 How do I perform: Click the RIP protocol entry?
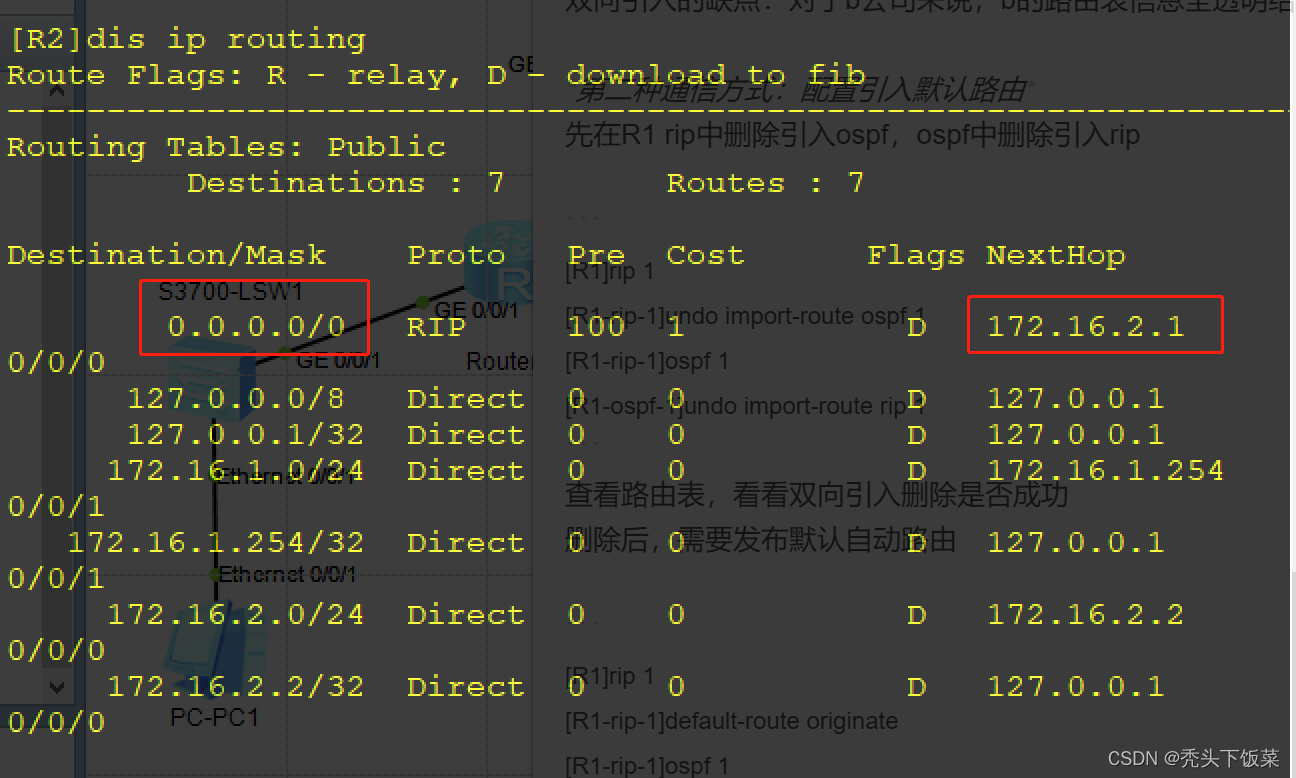436,326
